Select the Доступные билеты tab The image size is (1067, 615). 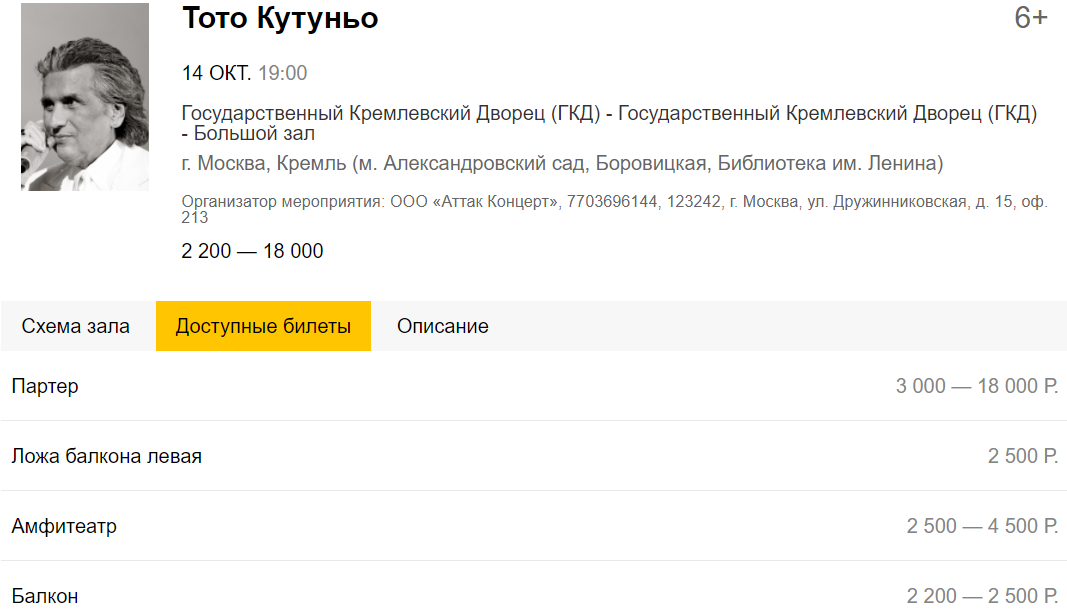coord(263,326)
